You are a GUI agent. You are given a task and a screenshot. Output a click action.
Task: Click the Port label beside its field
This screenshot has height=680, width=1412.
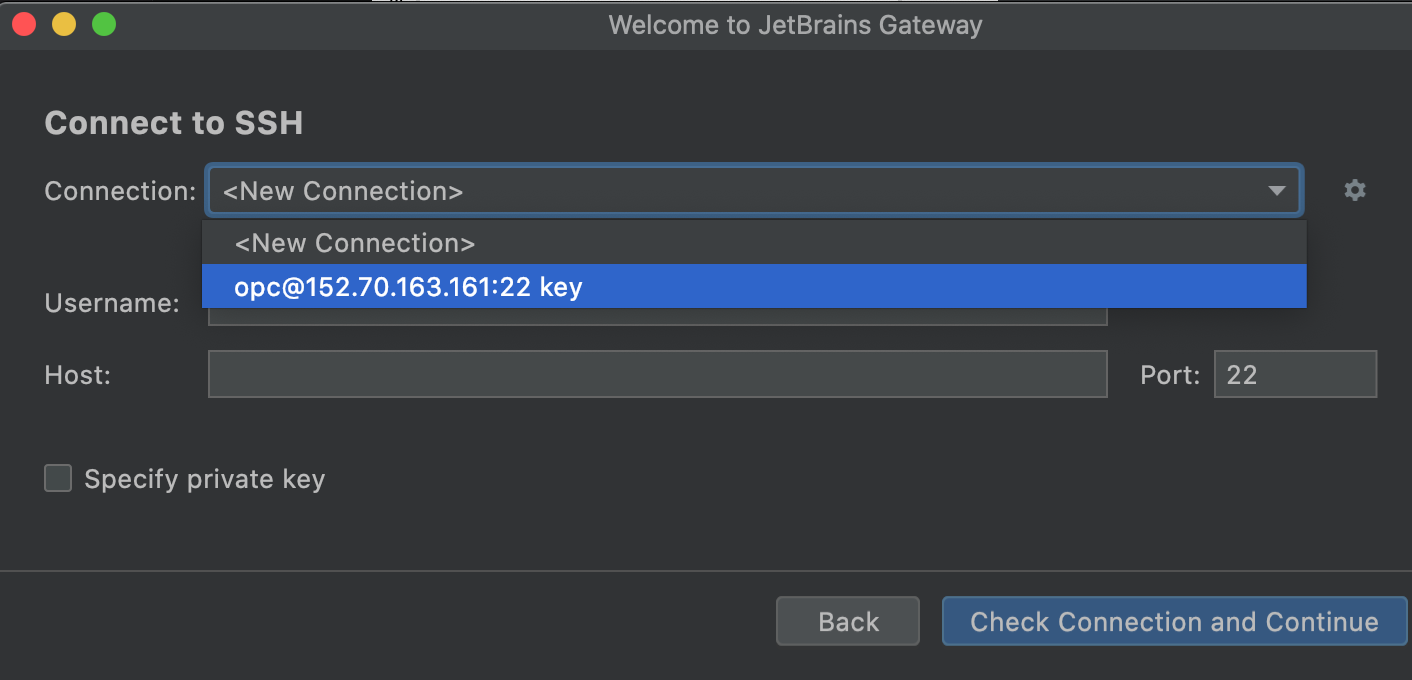1168,374
